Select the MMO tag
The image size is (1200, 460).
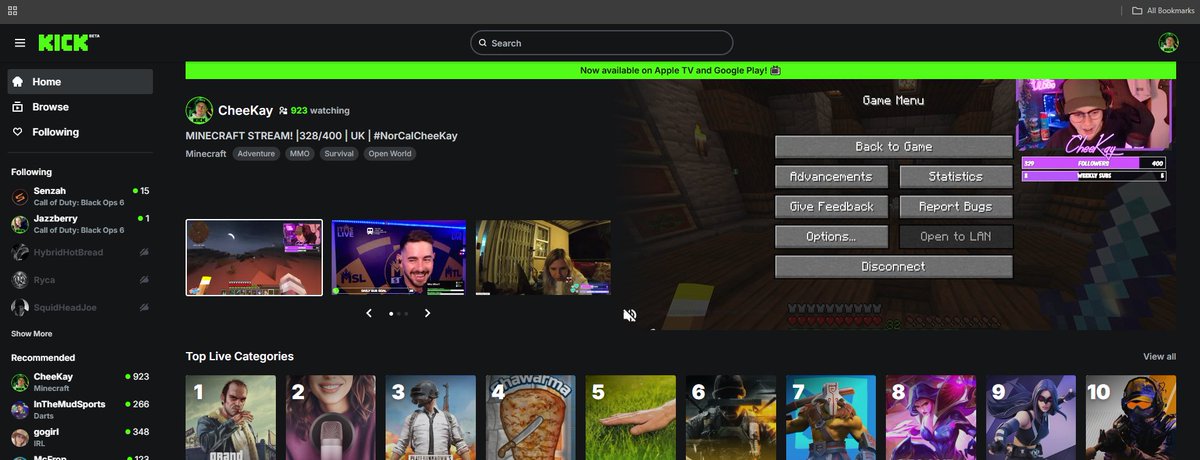tap(300, 154)
